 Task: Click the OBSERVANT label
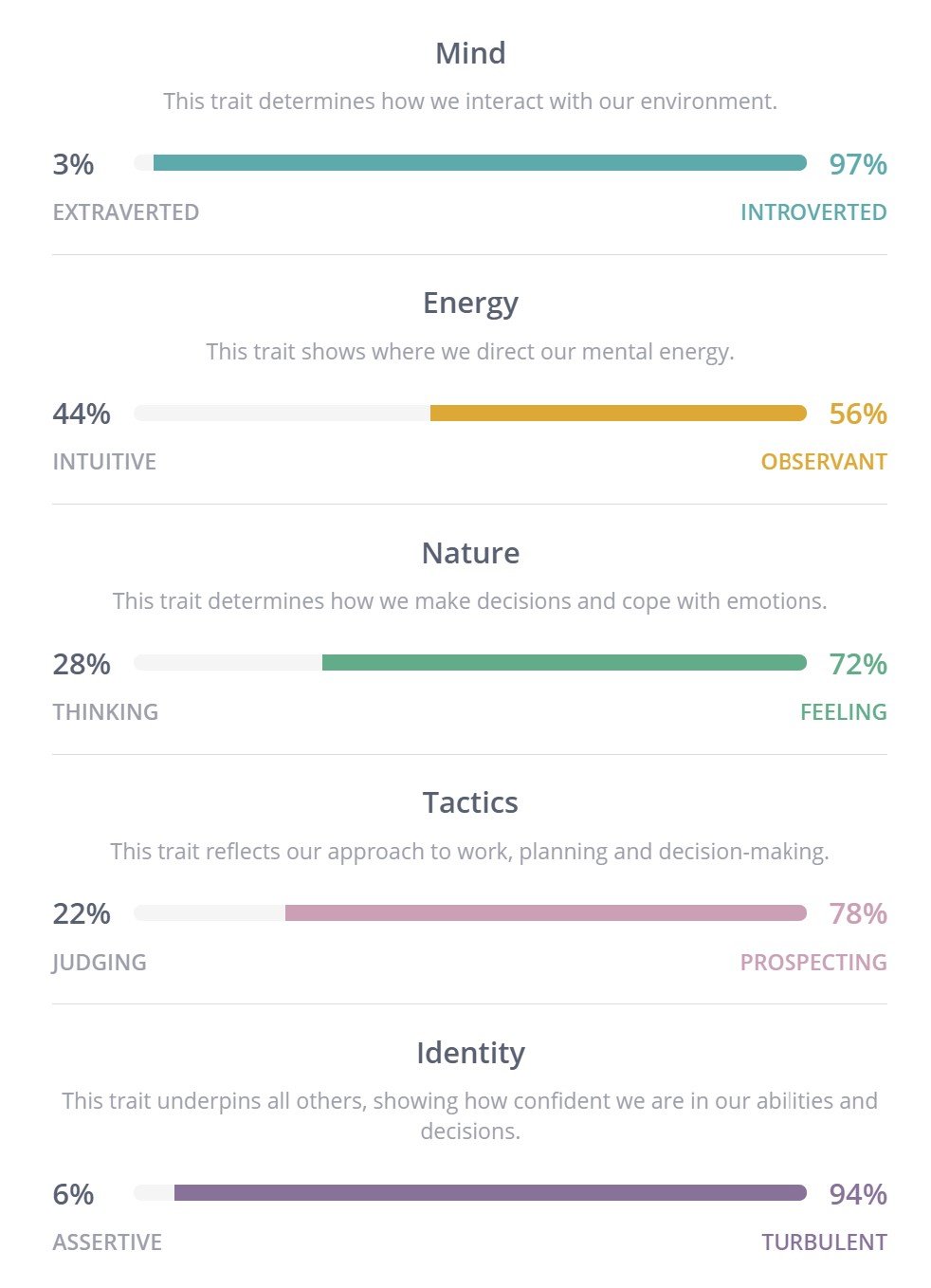[x=824, y=462]
